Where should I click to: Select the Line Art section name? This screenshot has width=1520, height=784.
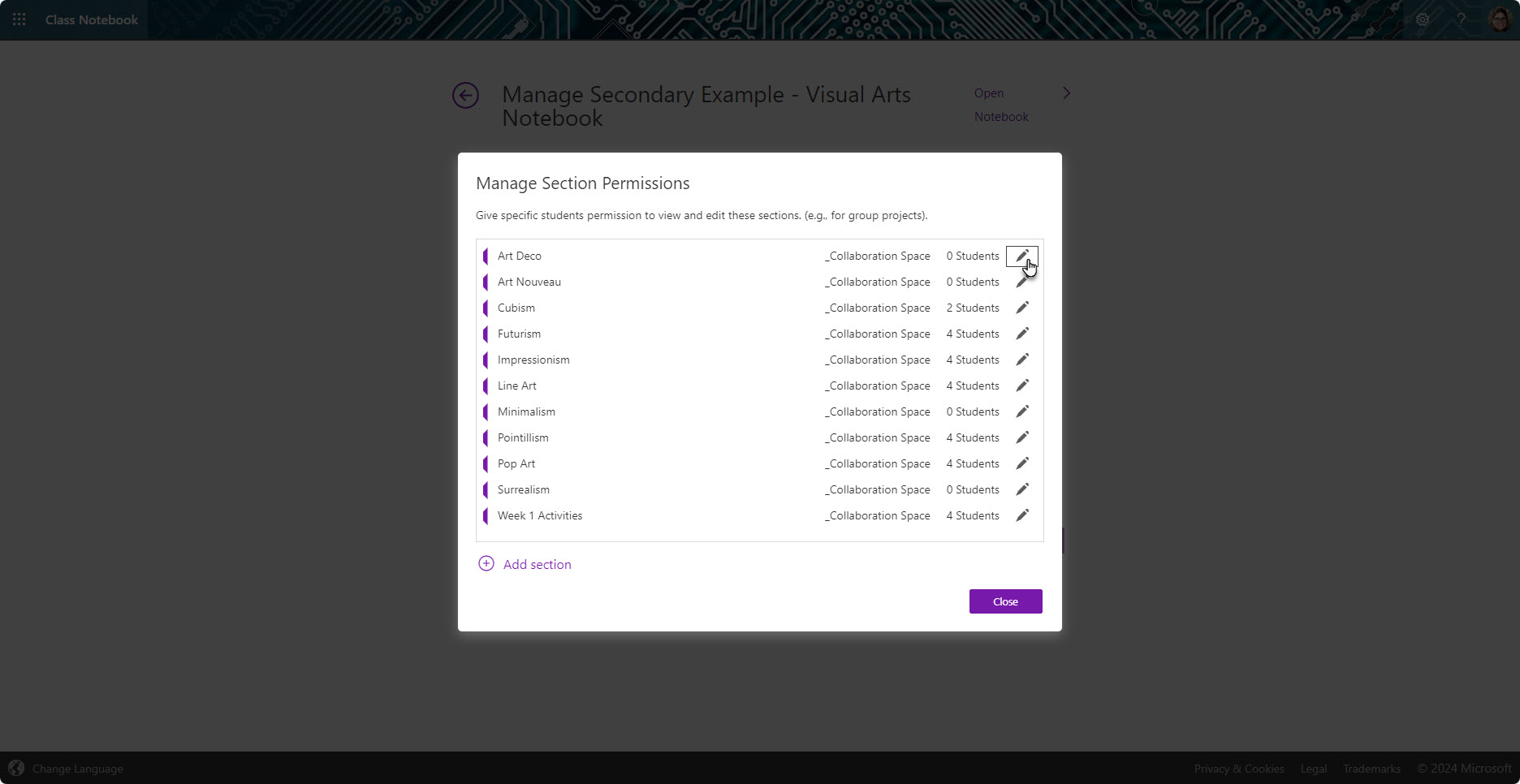[517, 386]
